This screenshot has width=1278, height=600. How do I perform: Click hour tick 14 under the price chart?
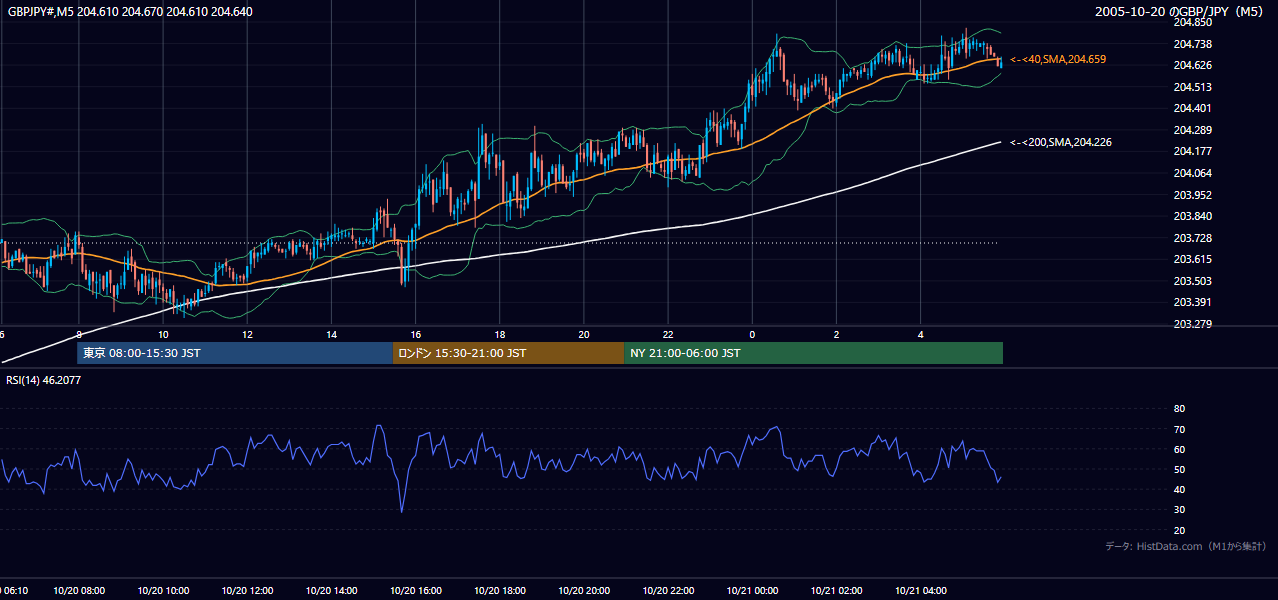[331, 335]
